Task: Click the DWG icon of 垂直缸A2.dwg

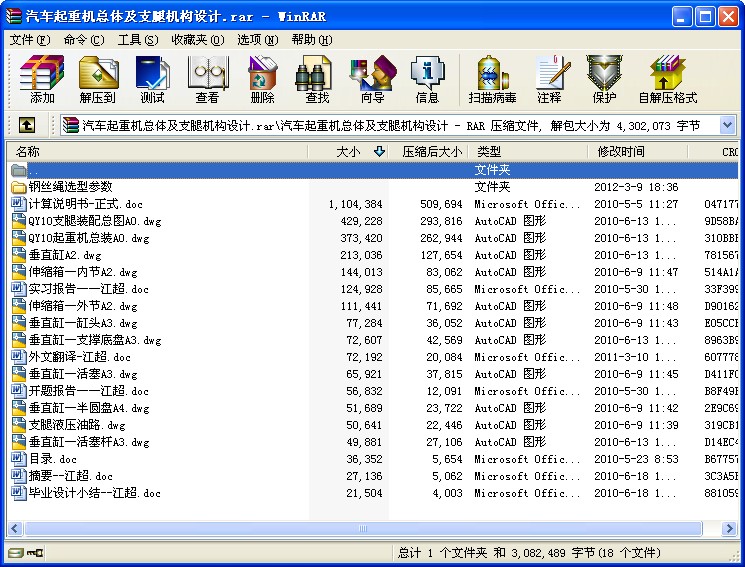Action: [19, 255]
